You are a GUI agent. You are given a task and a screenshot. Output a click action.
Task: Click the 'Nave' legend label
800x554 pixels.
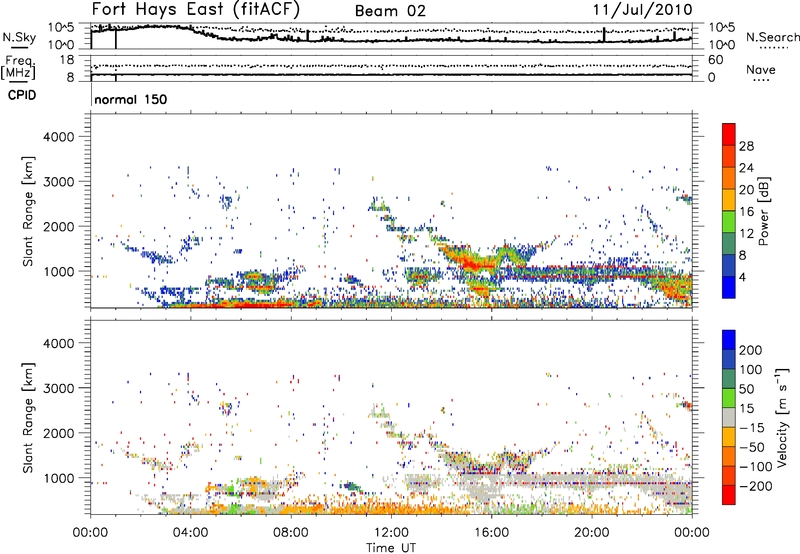761,70
